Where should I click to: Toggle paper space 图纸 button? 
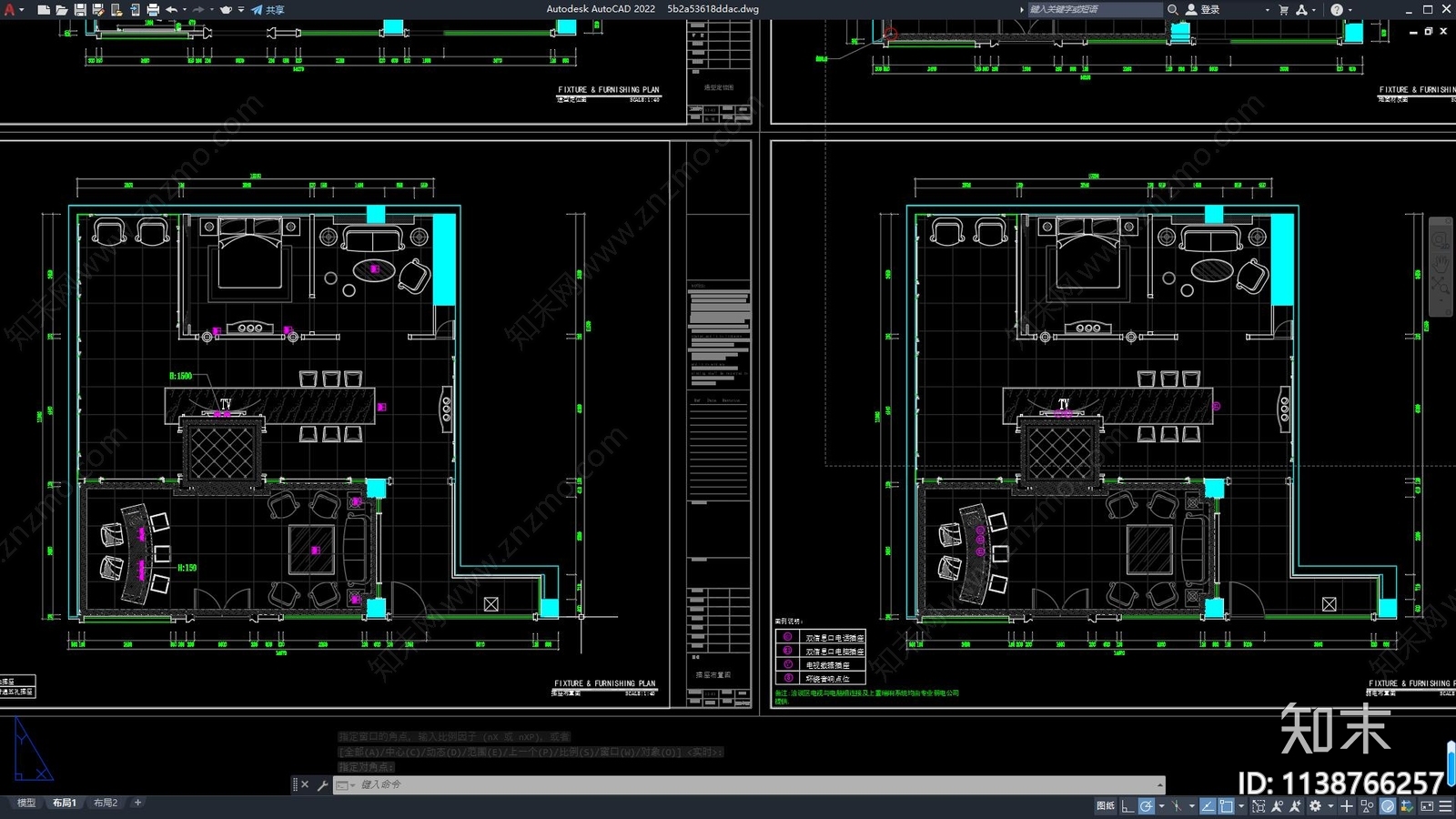point(1106,805)
